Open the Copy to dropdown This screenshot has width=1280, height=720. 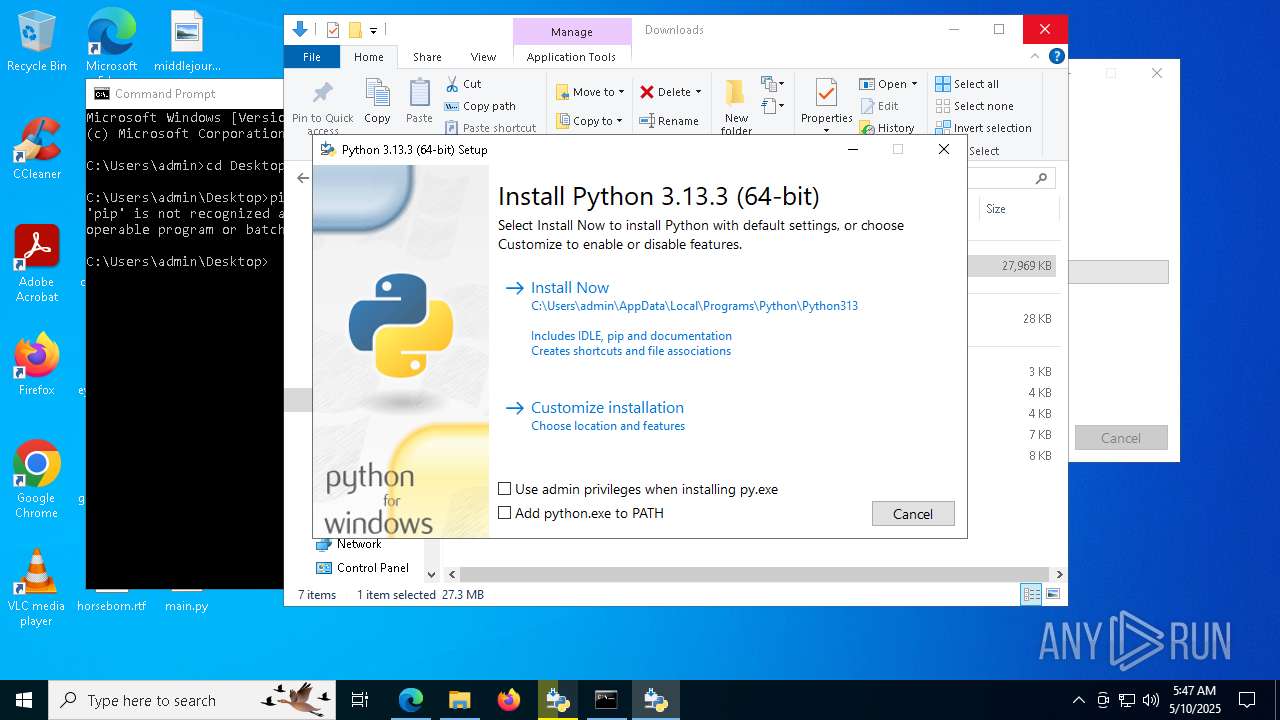pyautogui.click(x=590, y=121)
